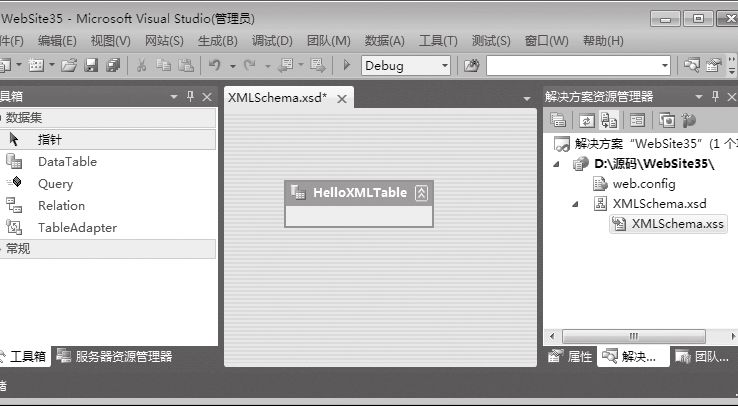Click the Copy Web Site icon
The width and height of the screenshot is (738, 406).
pos(667,120)
